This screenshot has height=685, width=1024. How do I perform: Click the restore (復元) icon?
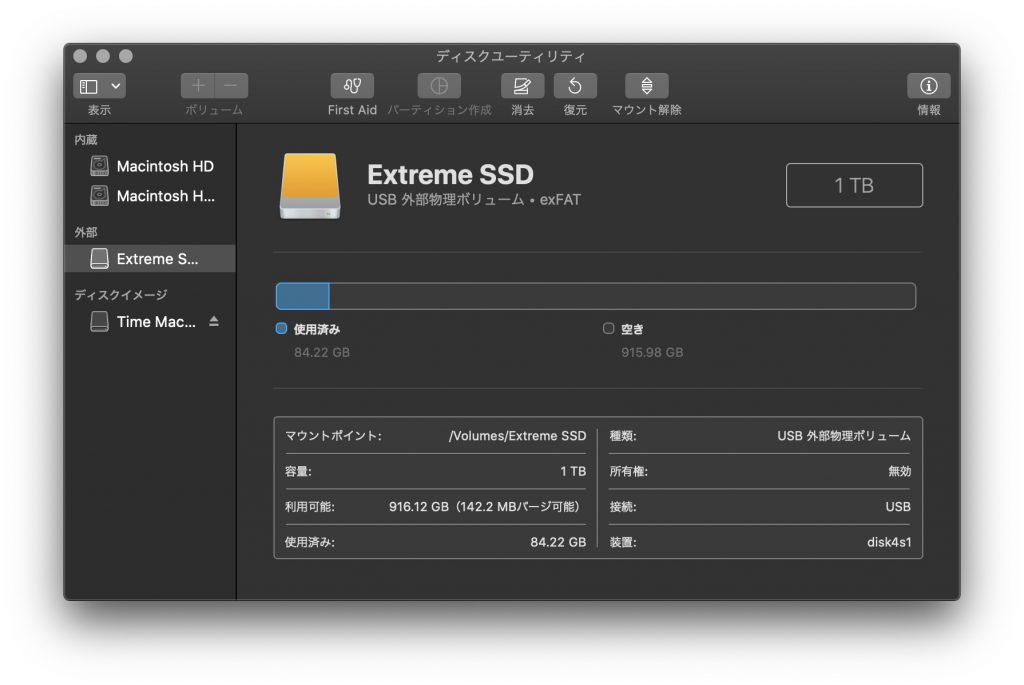click(x=575, y=86)
